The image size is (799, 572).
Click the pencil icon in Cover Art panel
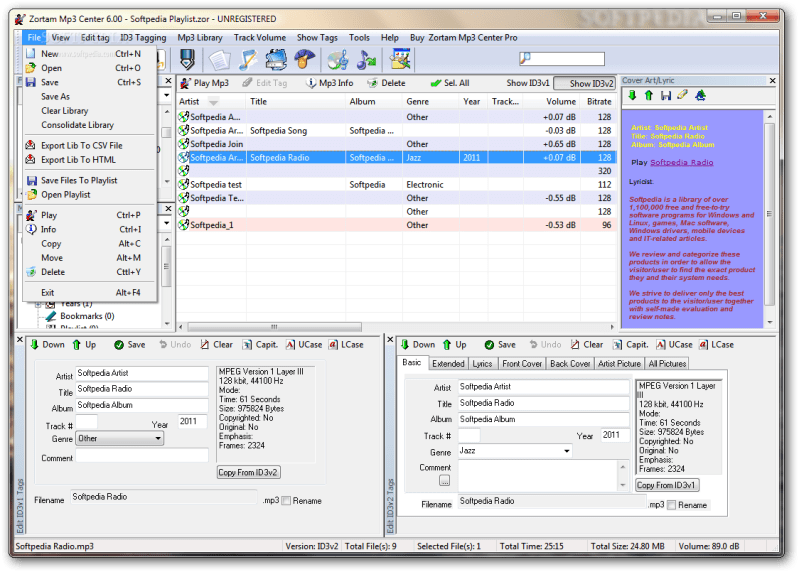tap(682, 95)
